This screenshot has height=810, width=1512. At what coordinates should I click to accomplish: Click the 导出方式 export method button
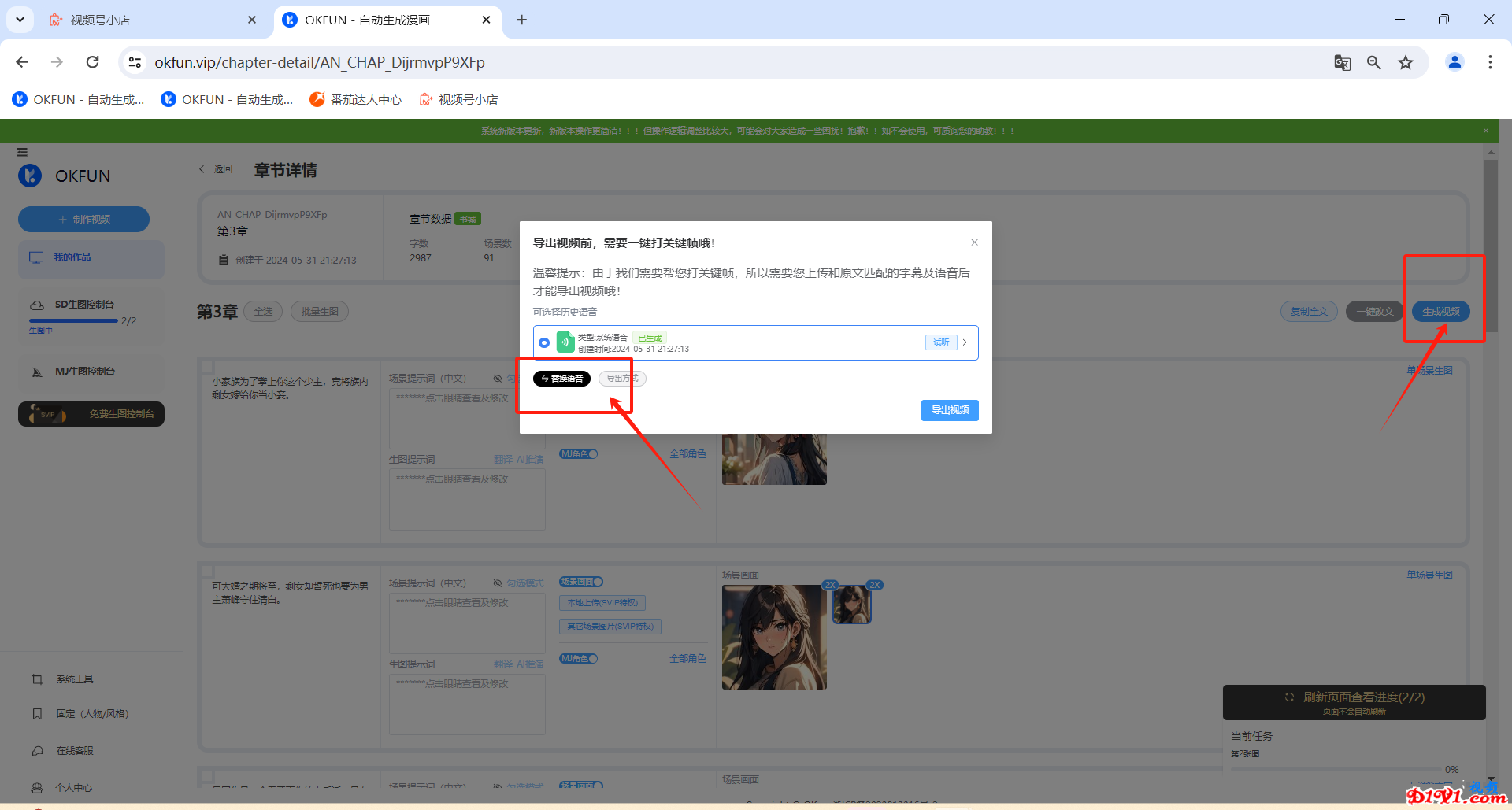622,379
